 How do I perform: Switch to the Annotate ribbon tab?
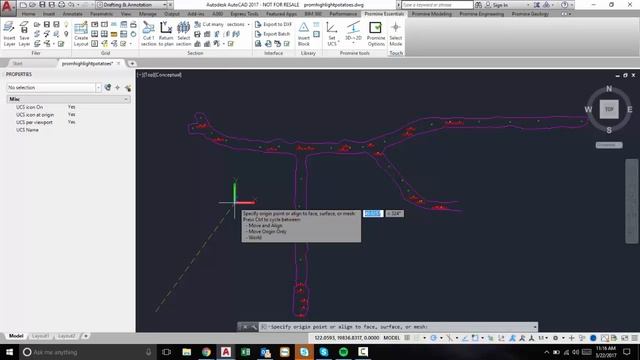click(x=73, y=14)
